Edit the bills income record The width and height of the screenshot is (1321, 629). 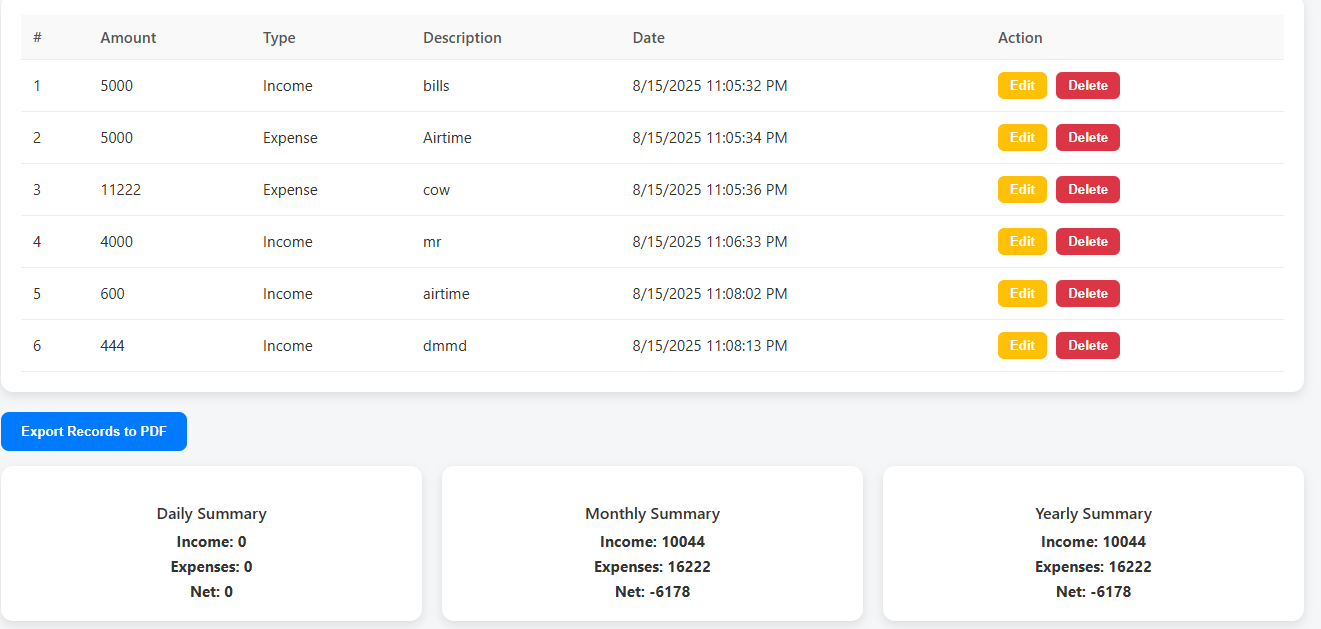(x=1021, y=86)
